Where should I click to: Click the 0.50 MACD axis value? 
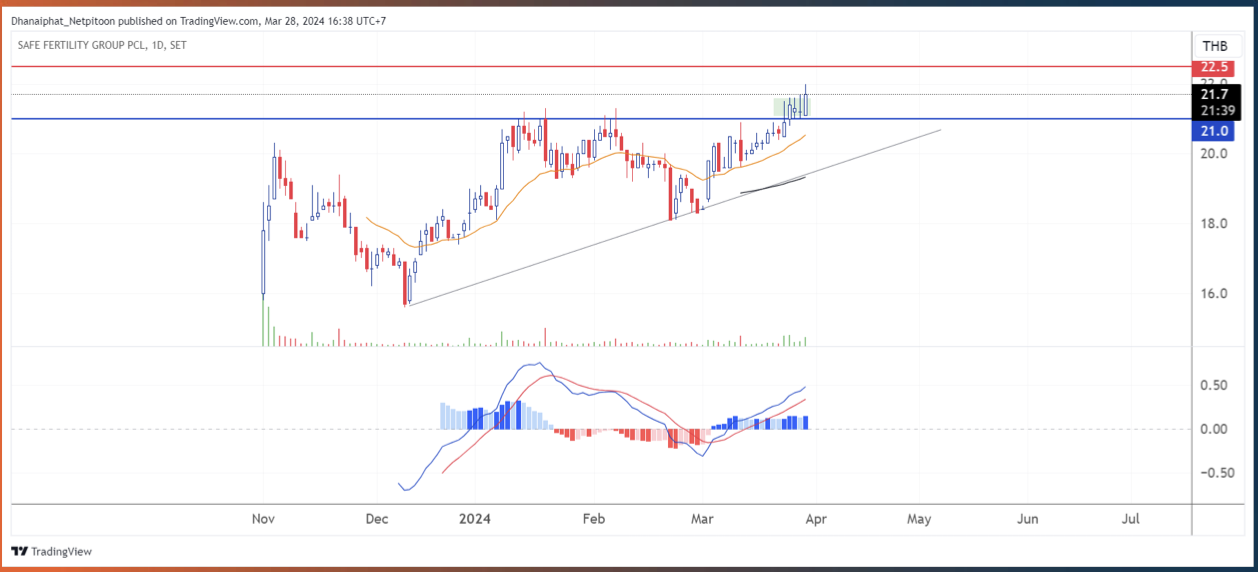(x=1213, y=385)
